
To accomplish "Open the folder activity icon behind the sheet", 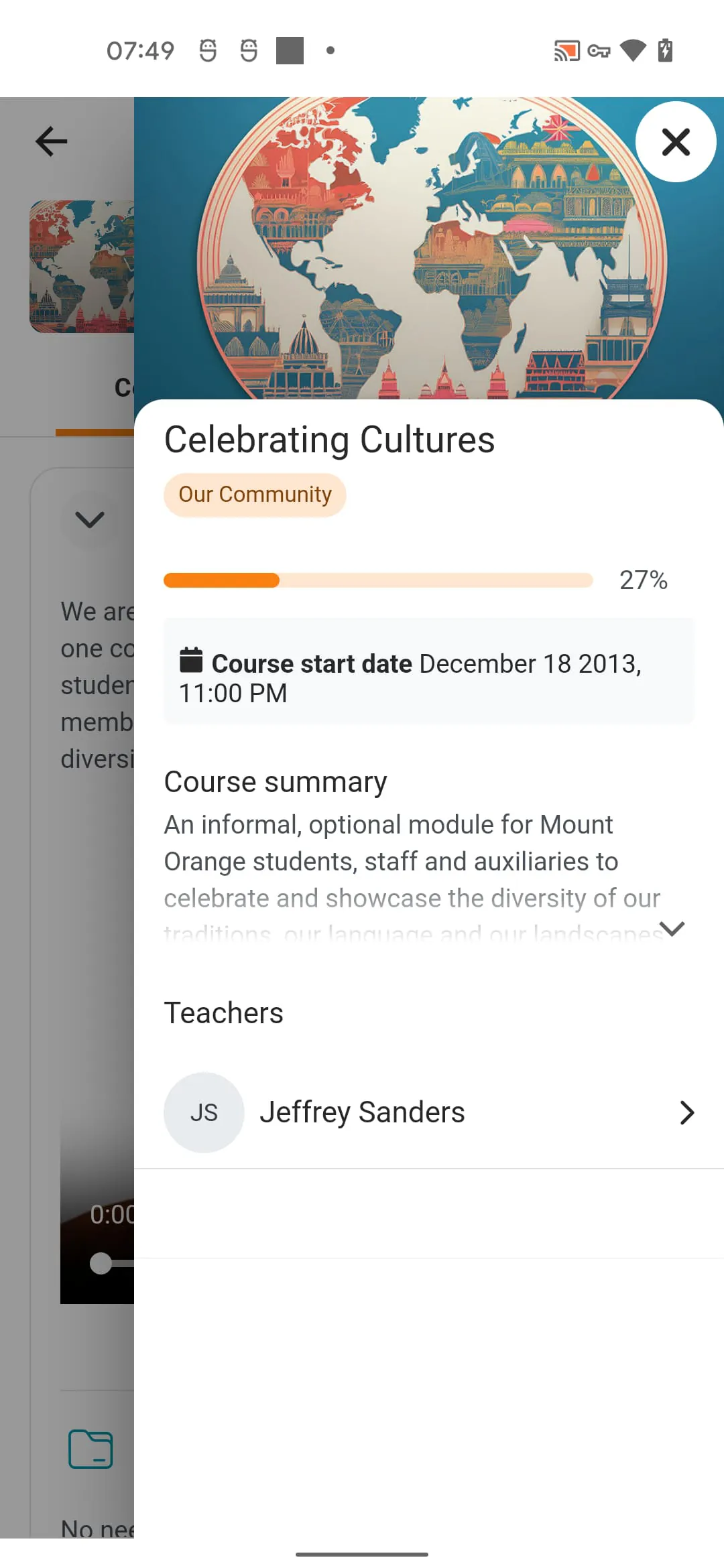I will tap(90, 1449).
